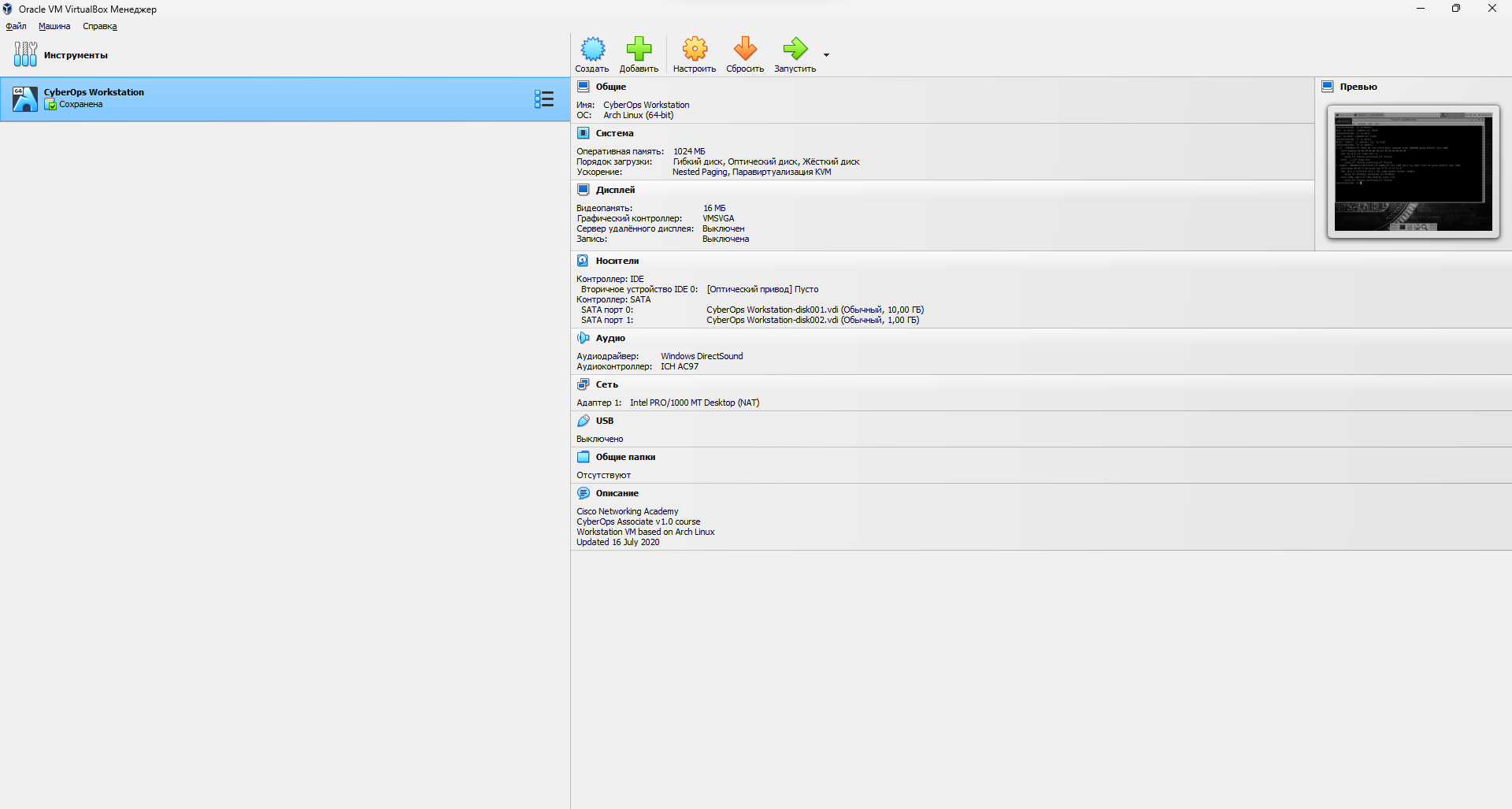1512x809 pixels.
Task: Click the Добавить (Add) green plus icon
Action: click(x=639, y=49)
